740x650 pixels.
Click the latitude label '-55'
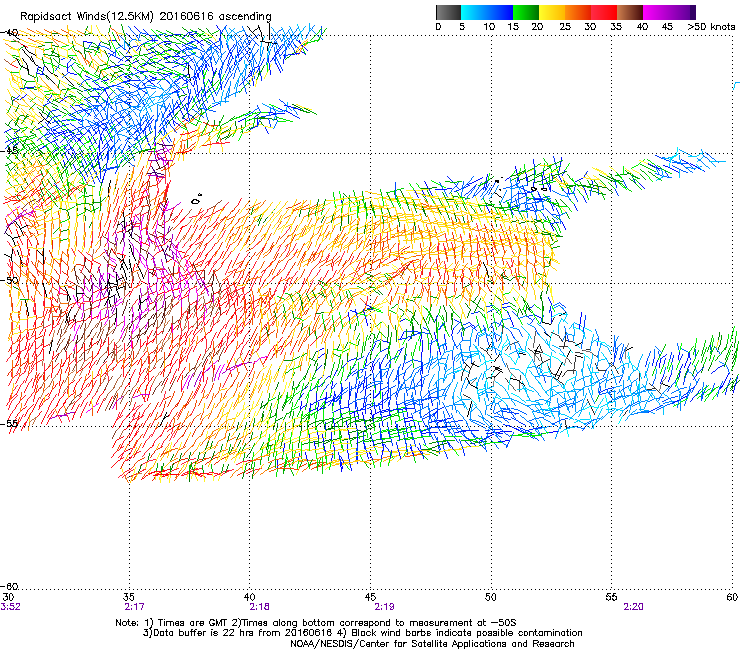click(10, 423)
